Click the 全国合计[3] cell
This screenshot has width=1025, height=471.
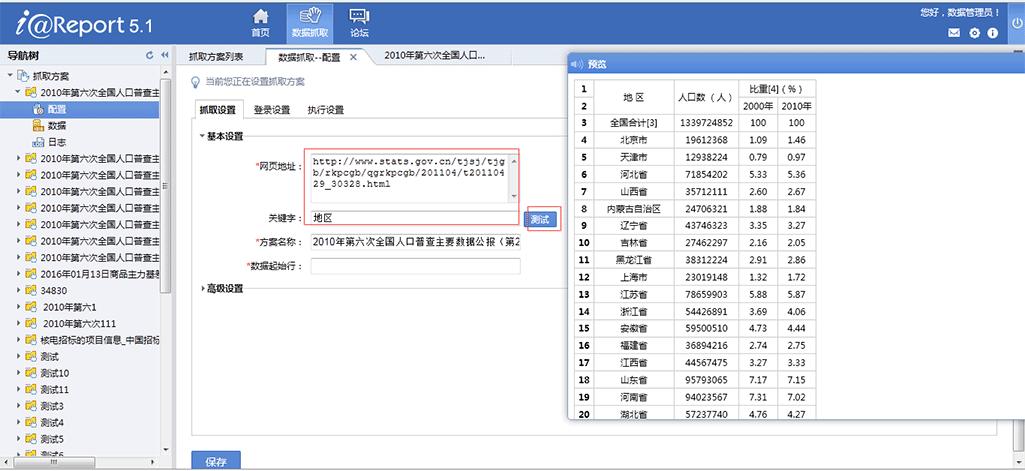coord(633,122)
